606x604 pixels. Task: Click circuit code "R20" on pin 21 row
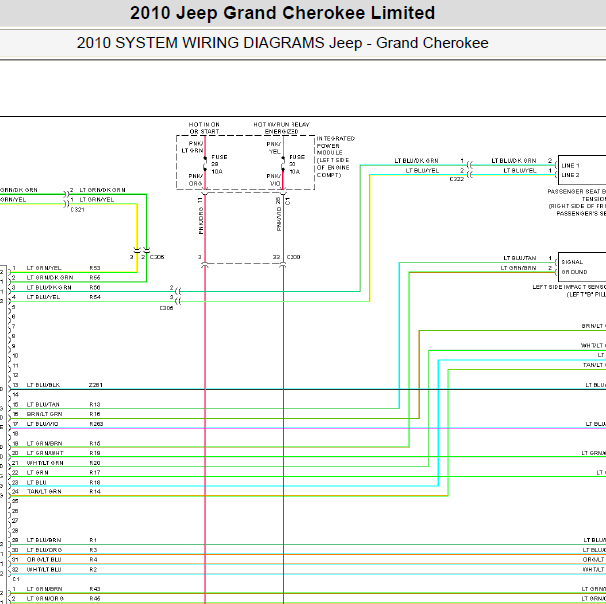pos(95,463)
